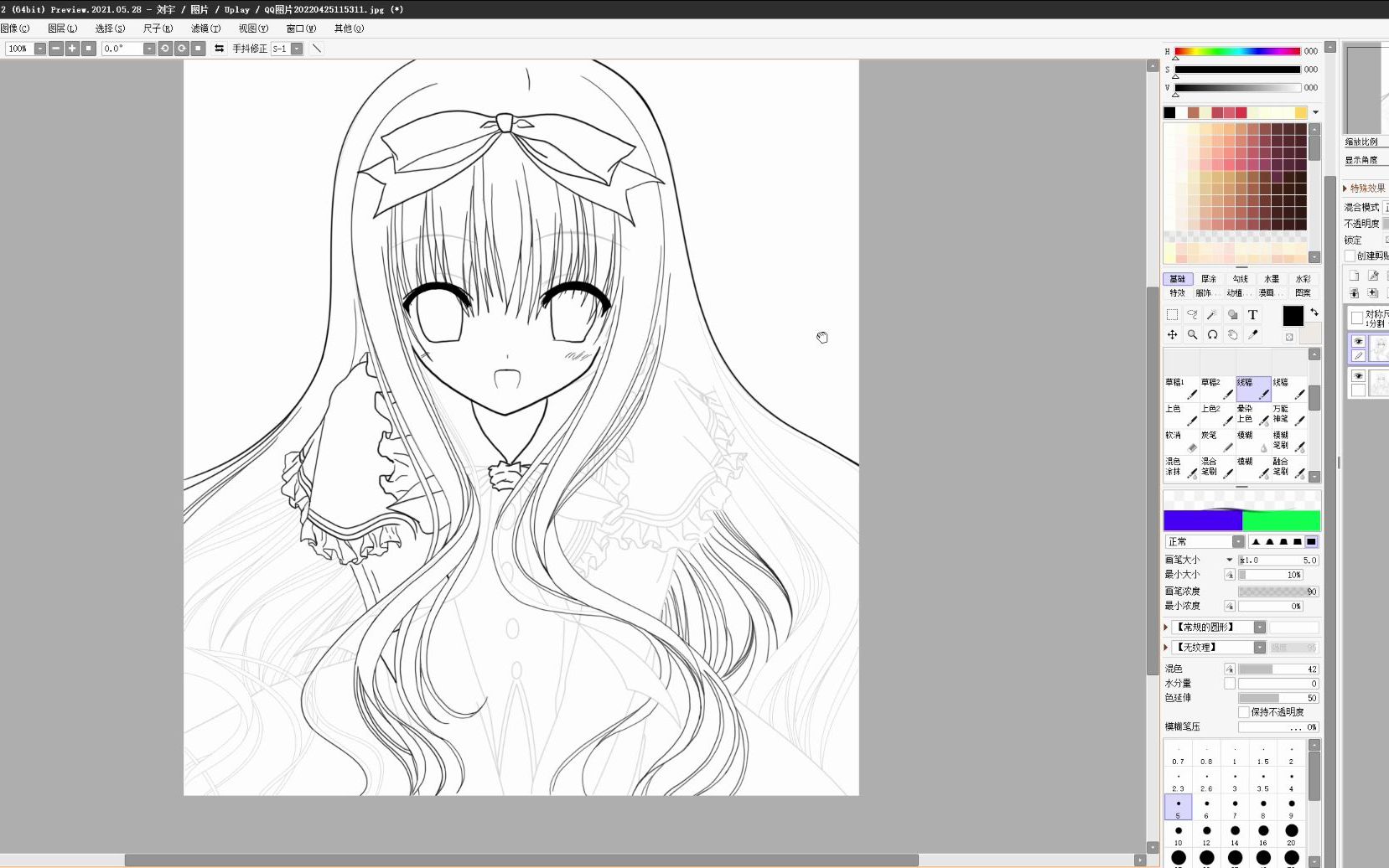Image resolution: width=1389 pixels, height=868 pixels.
Task: Open the rotation angle dropdown
Action: click(x=149, y=49)
